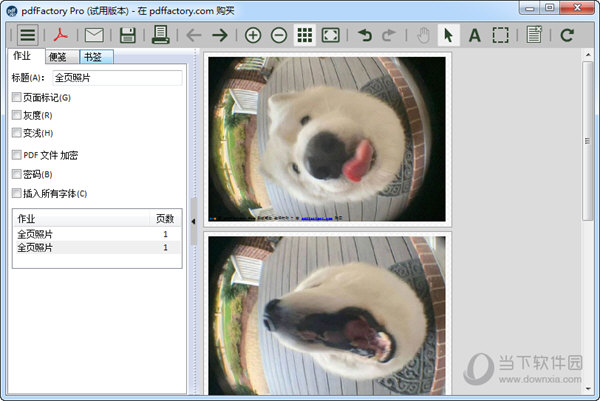Close the pdfFactory Pro window
This screenshot has height=401, width=600.
(577, 8)
